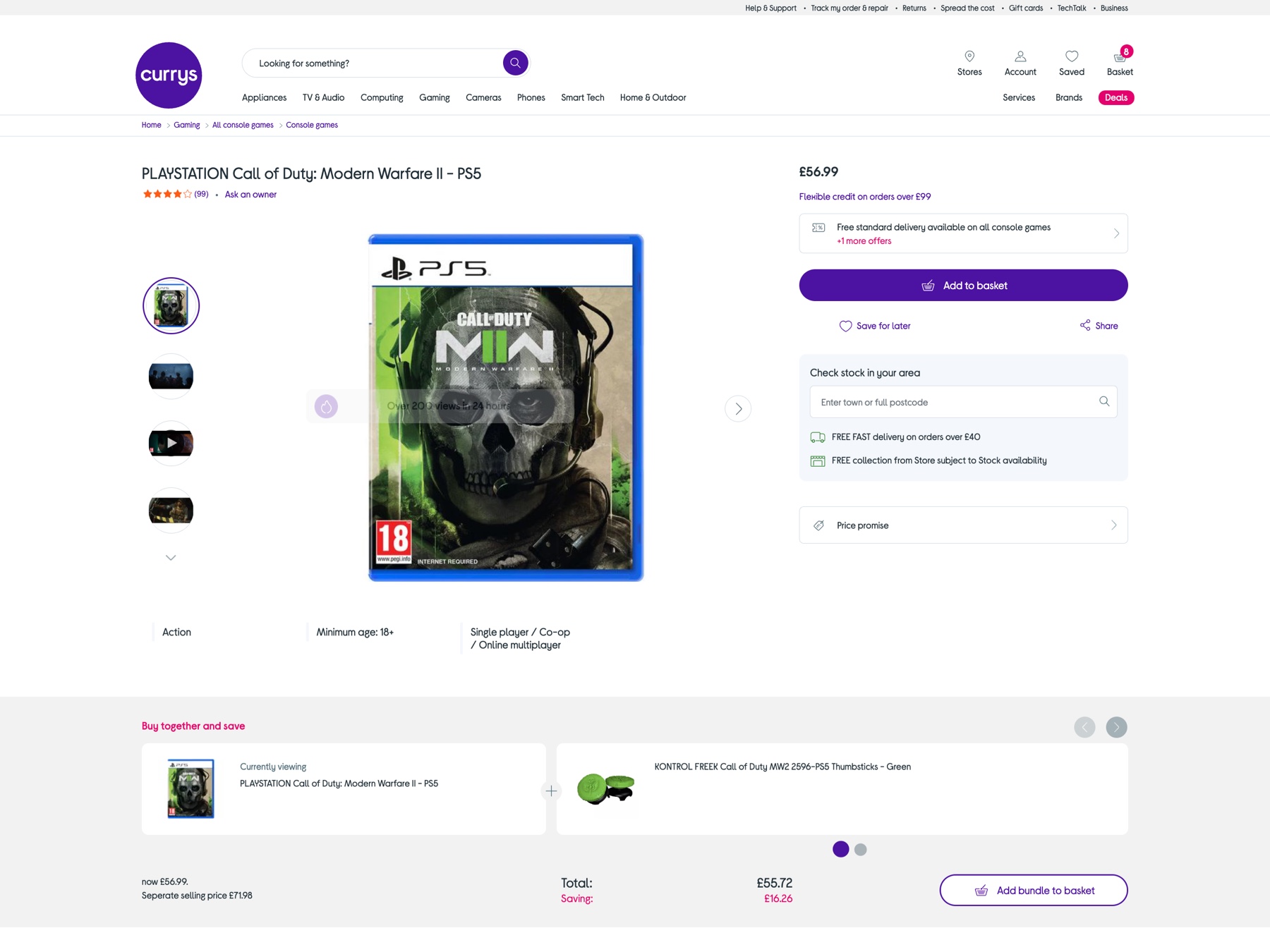Open the (99) reviews link

(x=201, y=194)
